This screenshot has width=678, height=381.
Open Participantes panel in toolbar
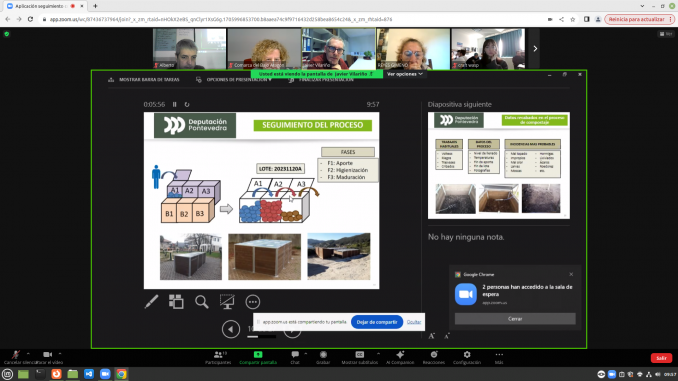click(x=218, y=358)
